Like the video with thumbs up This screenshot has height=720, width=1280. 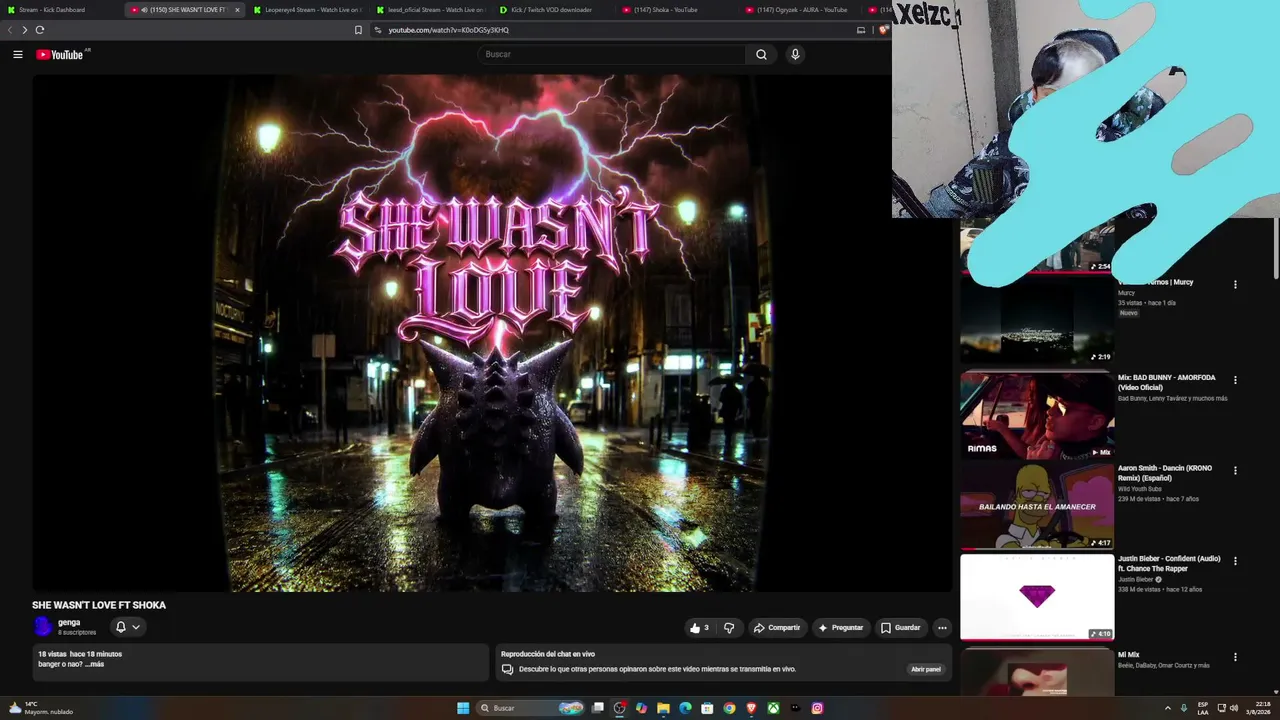[x=699, y=628]
